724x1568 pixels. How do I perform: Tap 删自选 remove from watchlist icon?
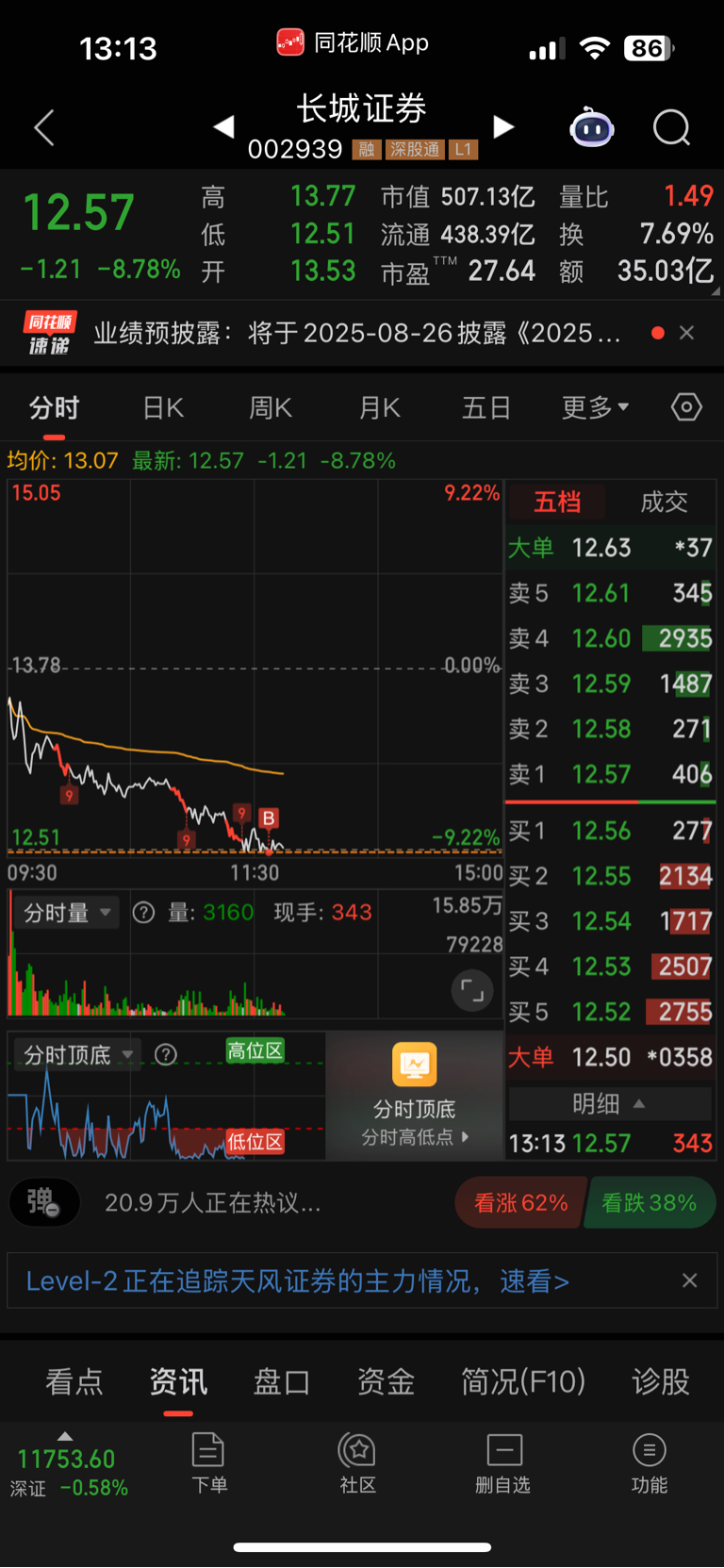point(503,1463)
